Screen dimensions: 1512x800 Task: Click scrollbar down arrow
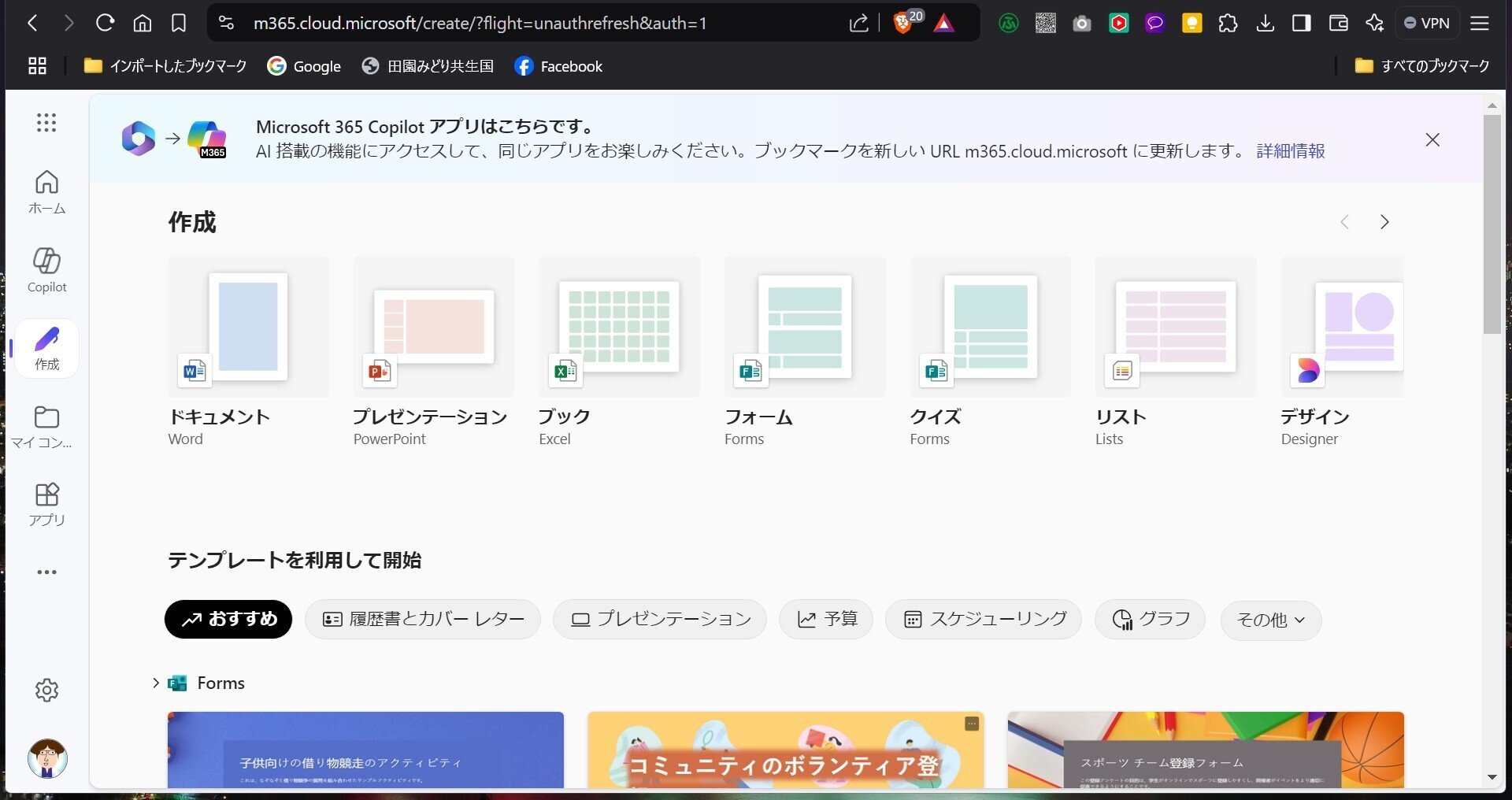click(x=1492, y=778)
